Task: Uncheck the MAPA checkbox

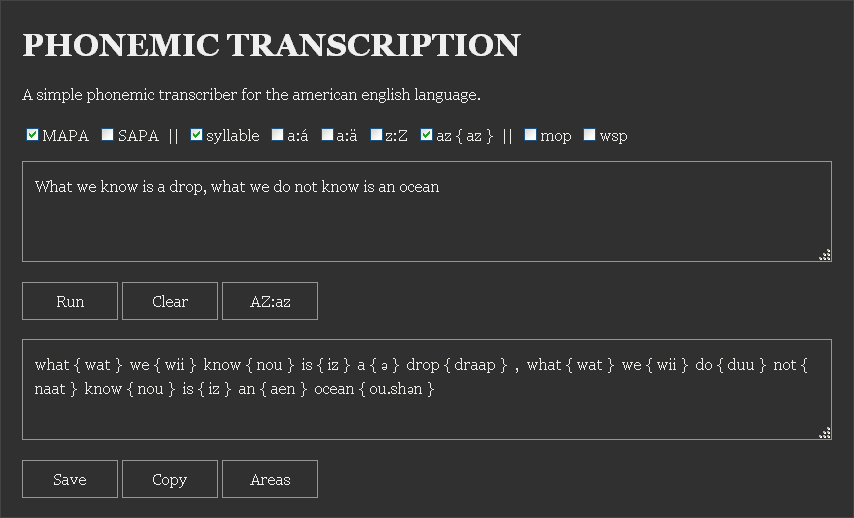Action: [33, 135]
